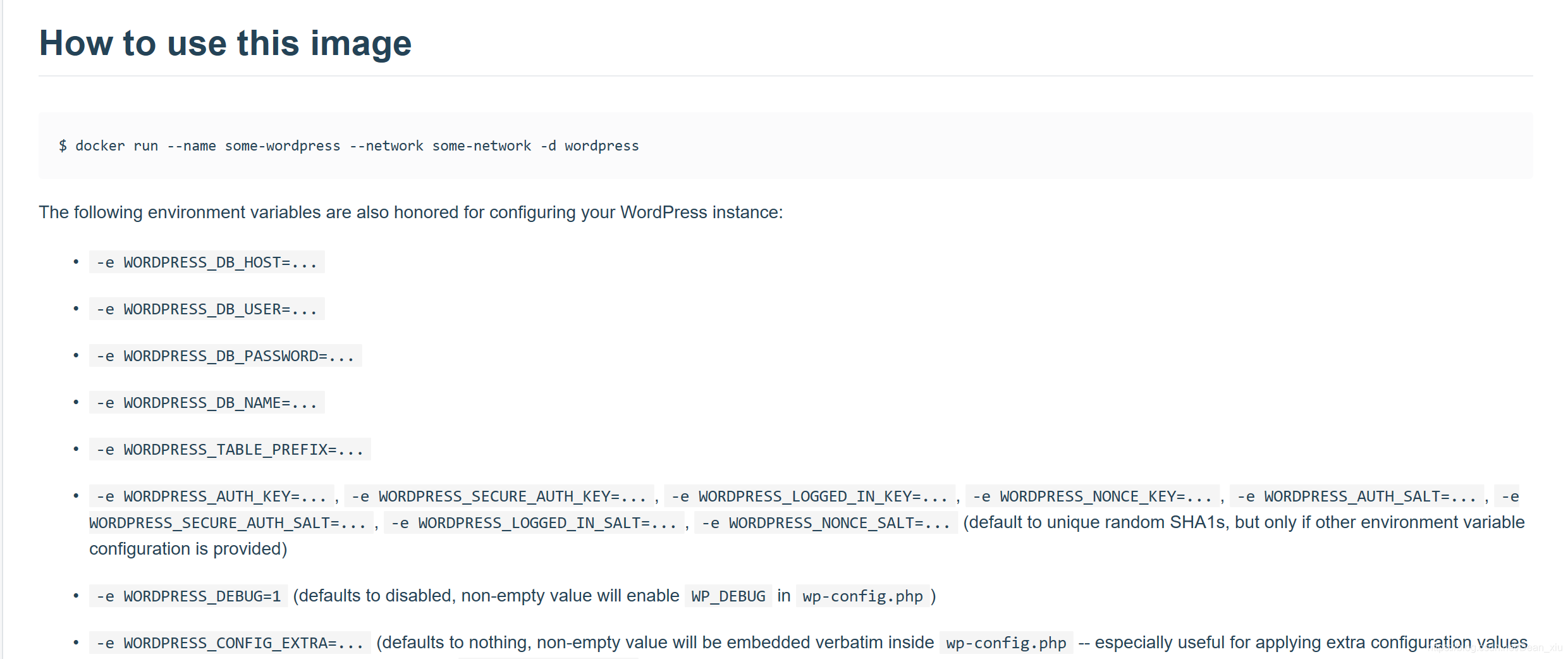Image resolution: width=1568 pixels, height=659 pixels.
Task: Select the -e WORDPRESS_DB_PASSWORD=... code entry
Action: pyautogui.click(x=226, y=355)
